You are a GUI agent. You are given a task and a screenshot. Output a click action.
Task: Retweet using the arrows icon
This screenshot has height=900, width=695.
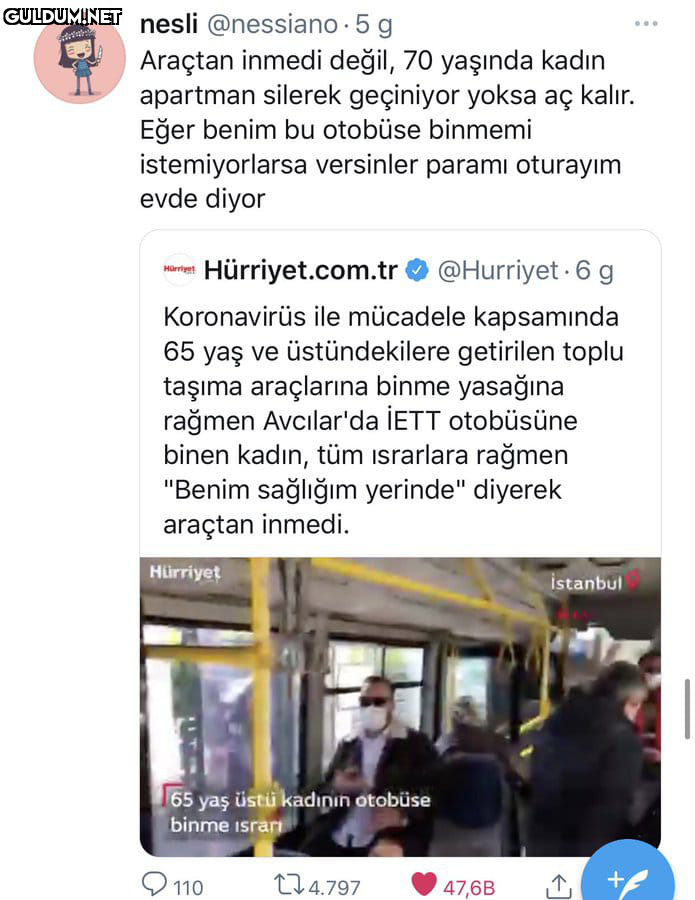tap(289, 885)
